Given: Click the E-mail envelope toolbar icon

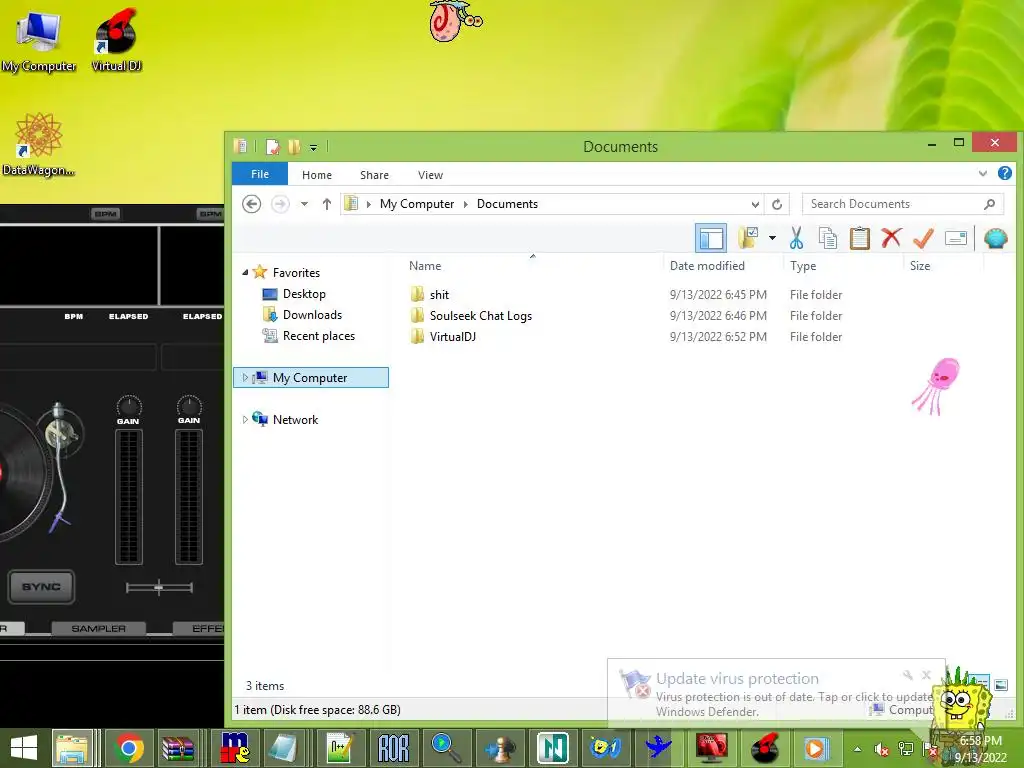Looking at the screenshot, I should pyautogui.click(x=955, y=238).
